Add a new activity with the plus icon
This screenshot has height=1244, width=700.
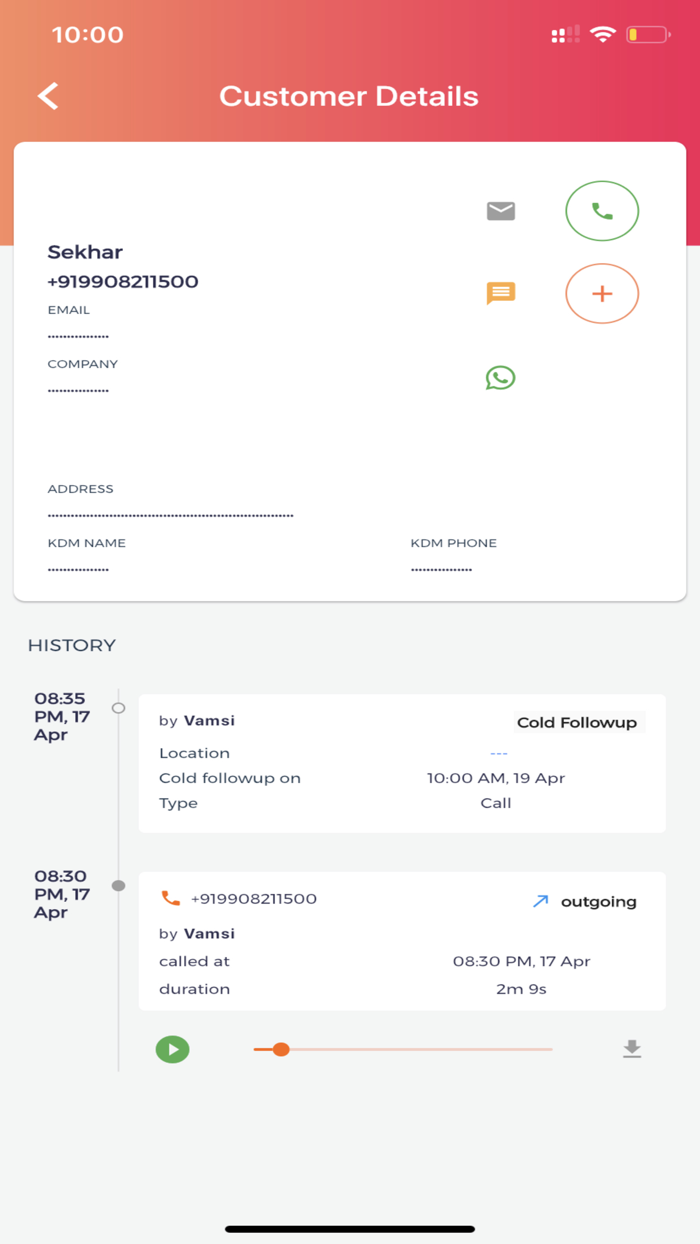[601, 293]
